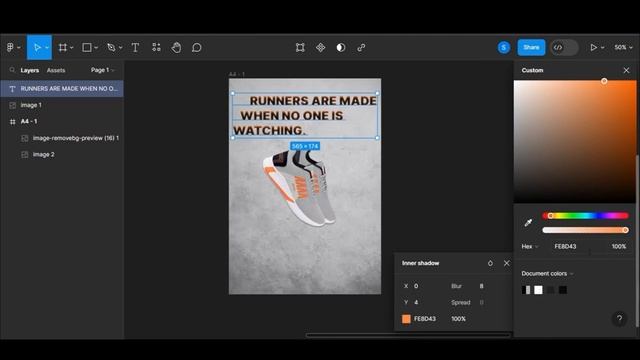This screenshot has width=640, height=360.
Task: Click the horizontal canvas scrollbar
Action: pyautogui.click(x=408, y=335)
